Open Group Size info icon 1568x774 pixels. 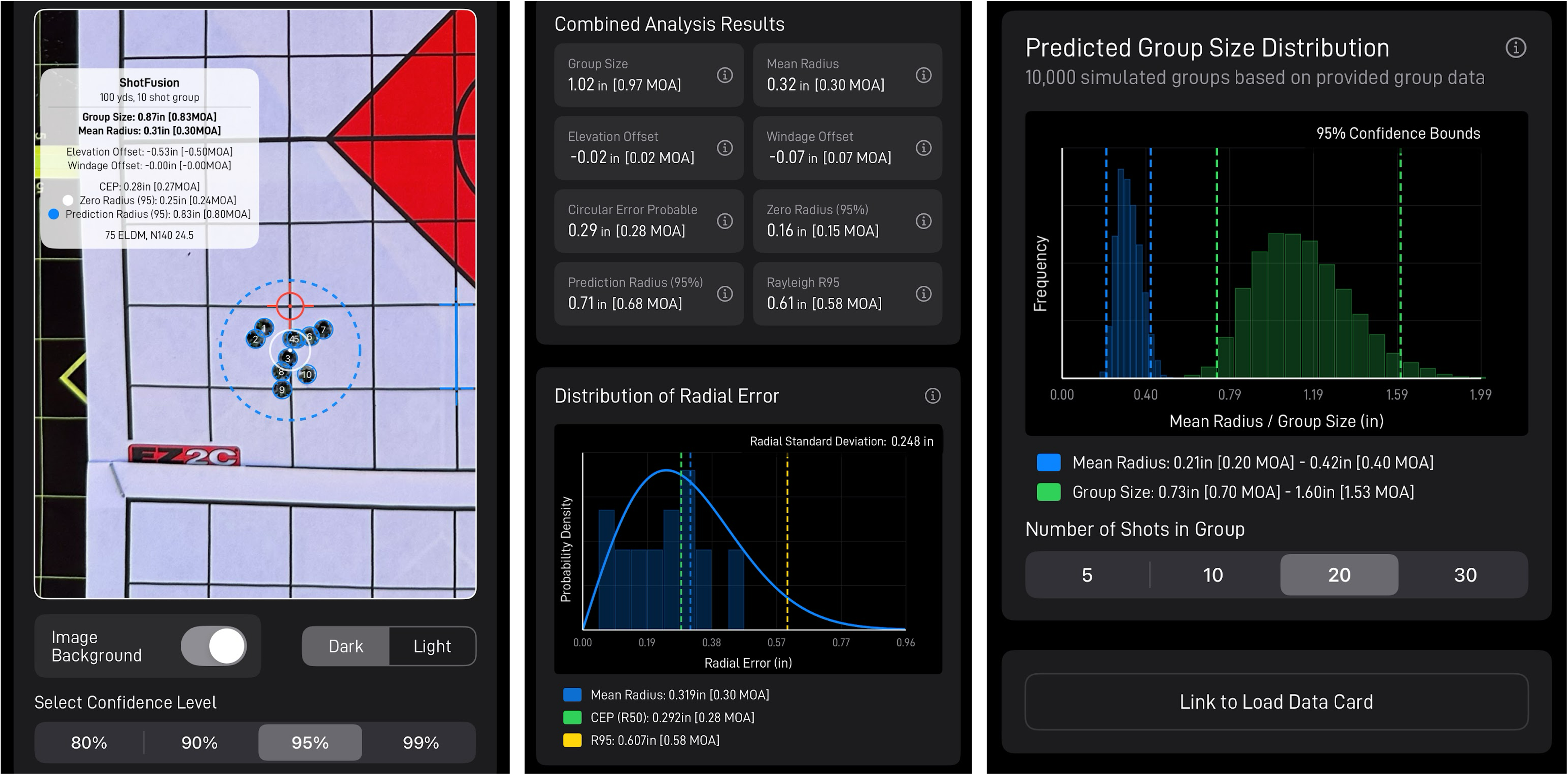point(724,75)
